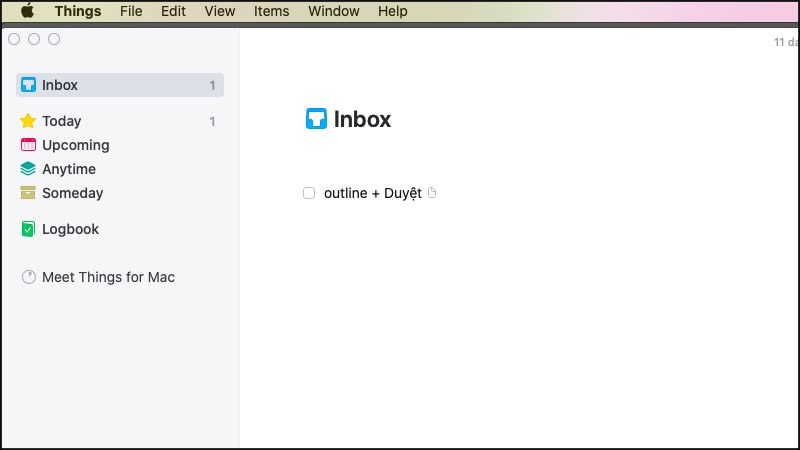Image resolution: width=800 pixels, height=450 pixels.
Task: Close the Things window
Action: (x=14, y=39)
